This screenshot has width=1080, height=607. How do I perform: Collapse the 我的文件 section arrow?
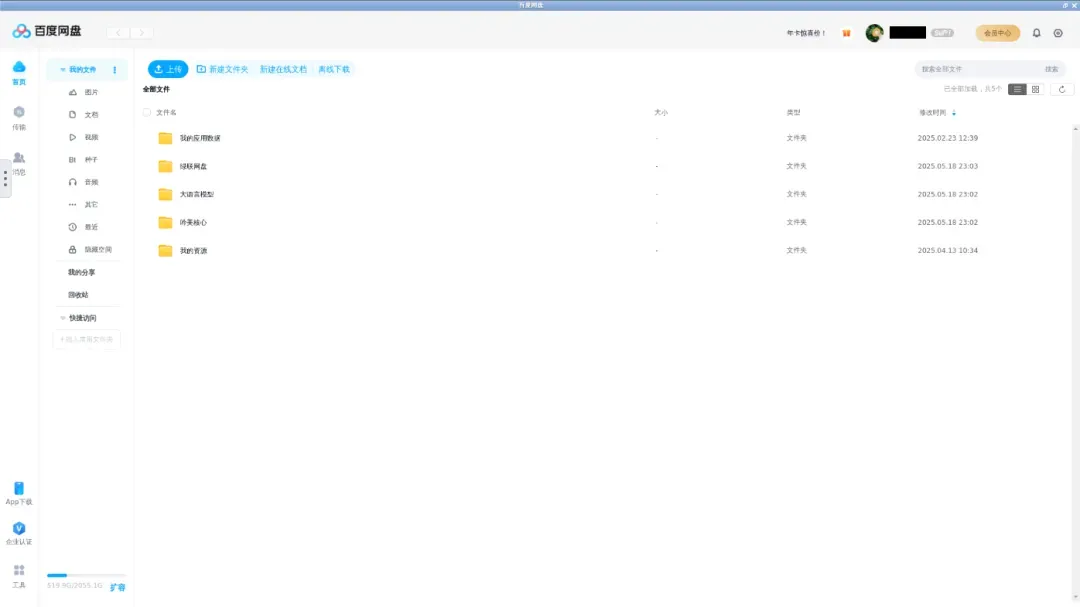point(63,70)
